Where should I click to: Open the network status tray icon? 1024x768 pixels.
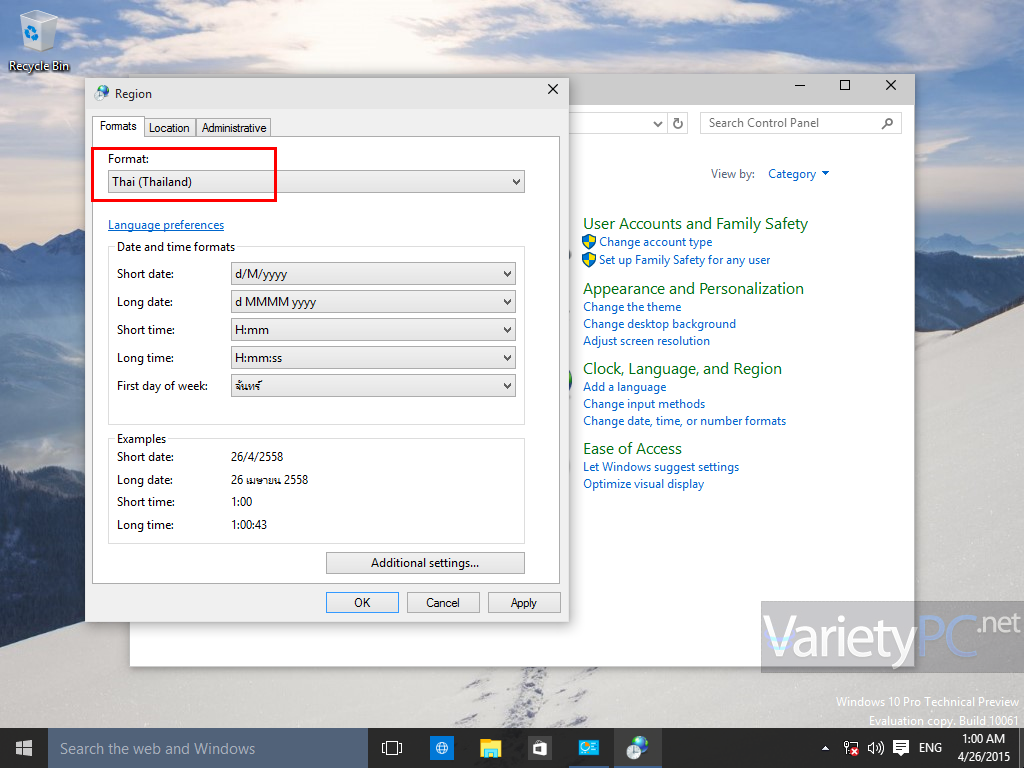pos(850,748)
